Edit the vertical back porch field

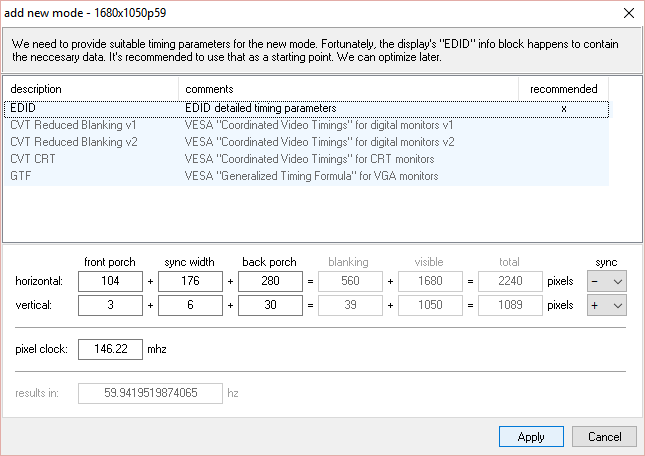(x=270, y=305)
